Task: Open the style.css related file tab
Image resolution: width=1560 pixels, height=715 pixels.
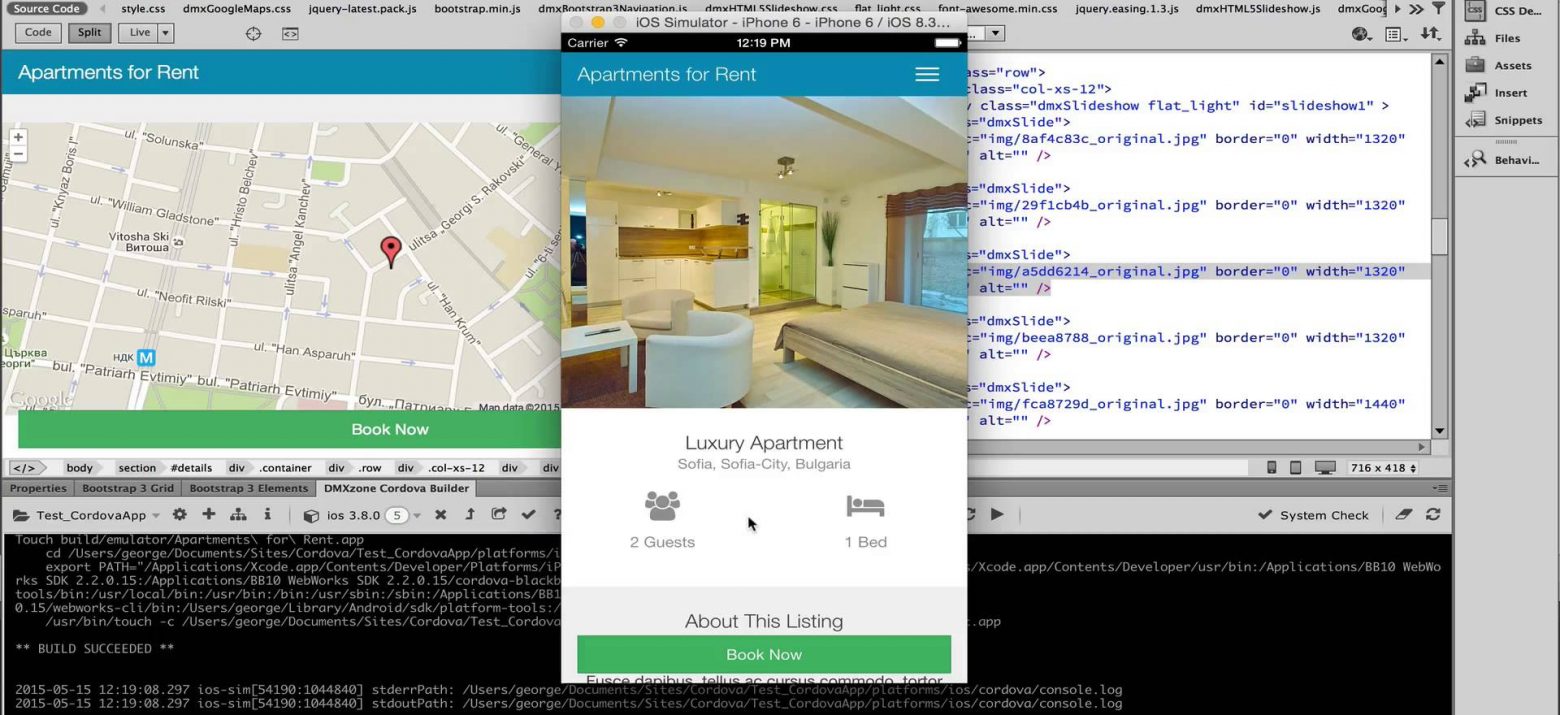Action: [143, 9]
